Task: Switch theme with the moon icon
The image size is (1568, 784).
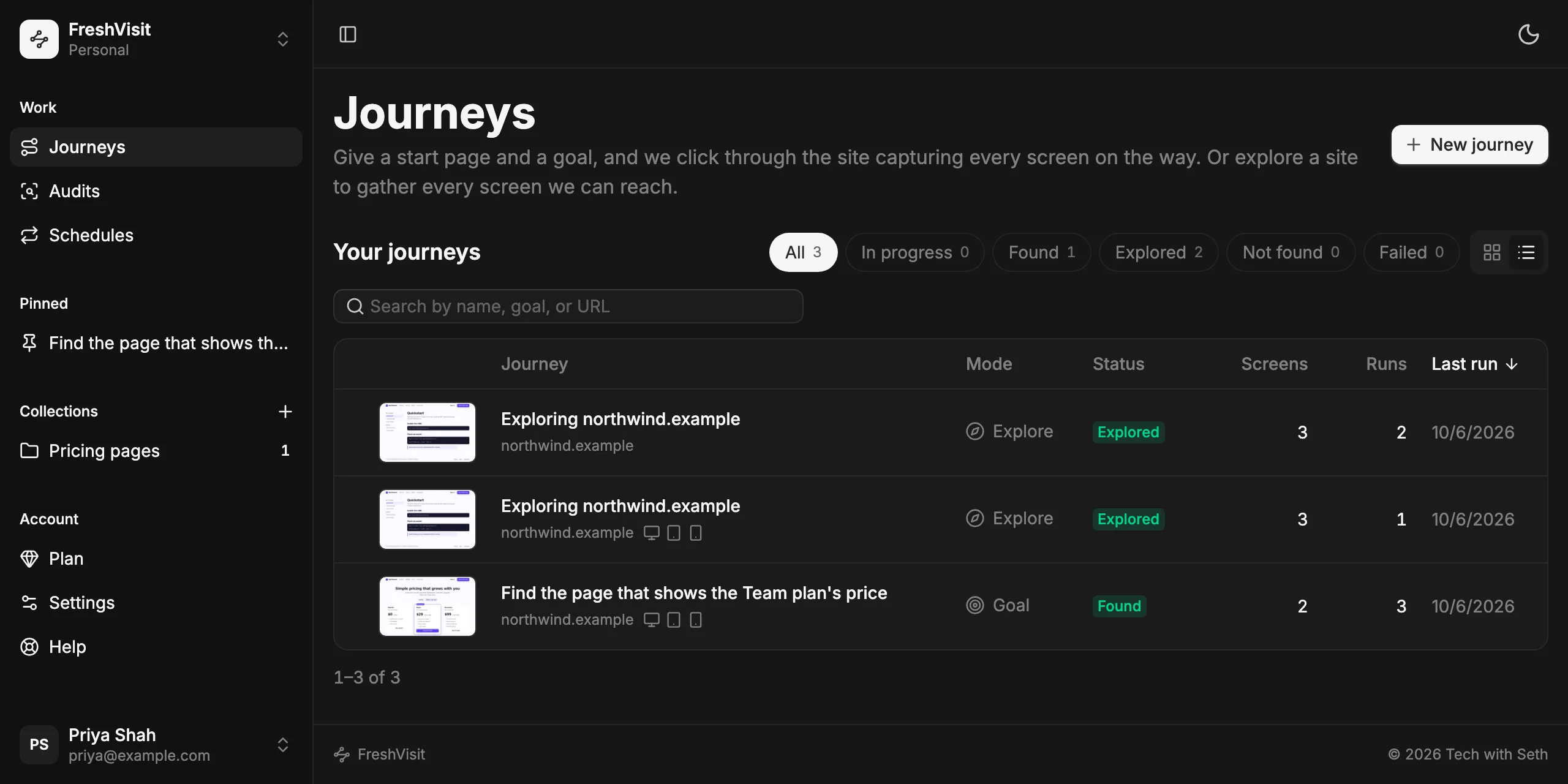Action: (x=1529, y=34)
